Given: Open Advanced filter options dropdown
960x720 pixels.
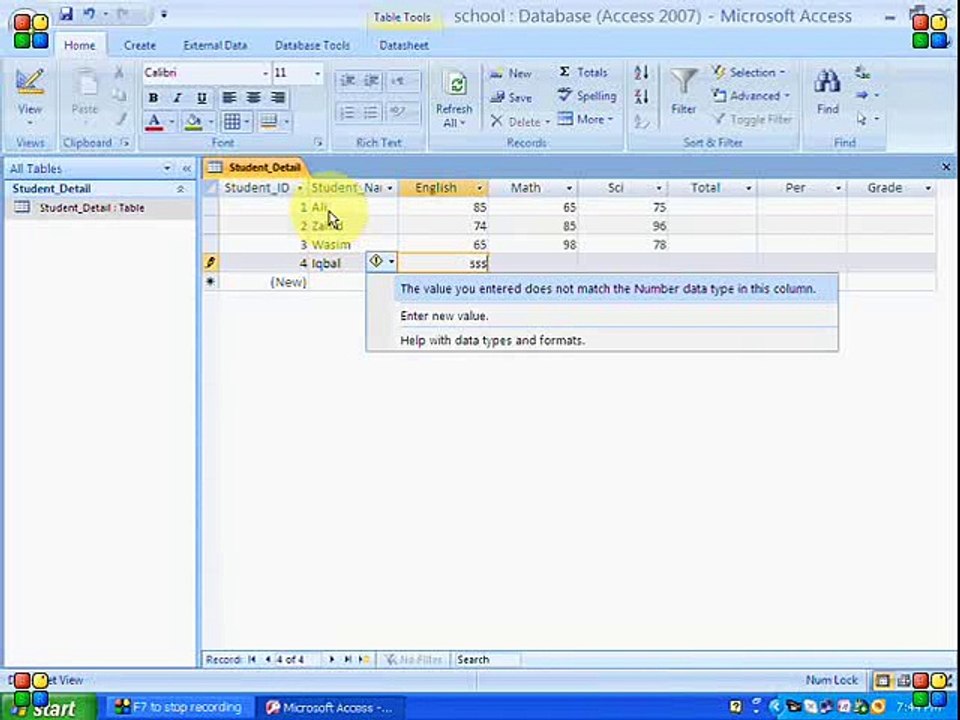Looking at the screenshot, I should [x=751, y=96].
